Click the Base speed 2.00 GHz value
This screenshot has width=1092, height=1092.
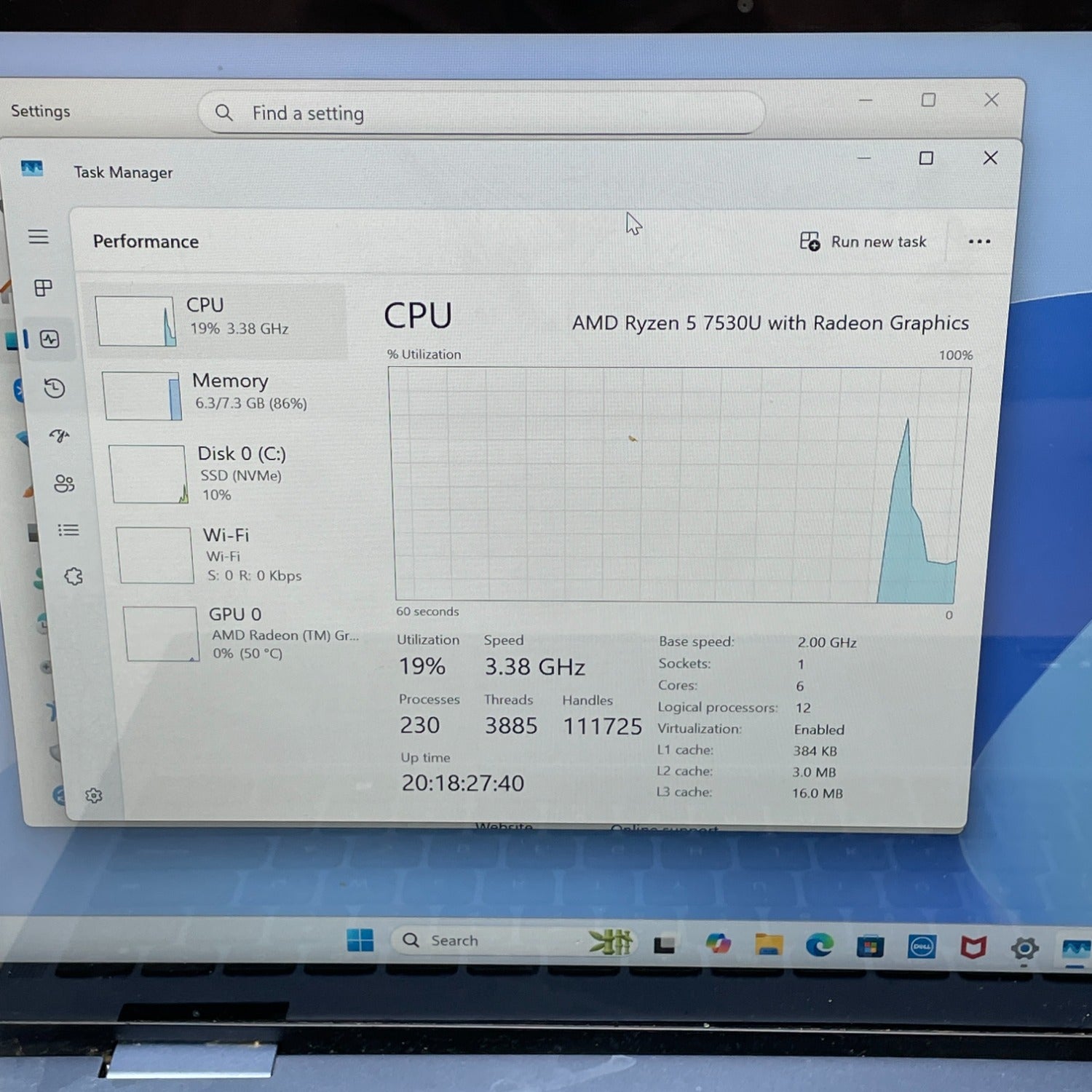[827, 643]
